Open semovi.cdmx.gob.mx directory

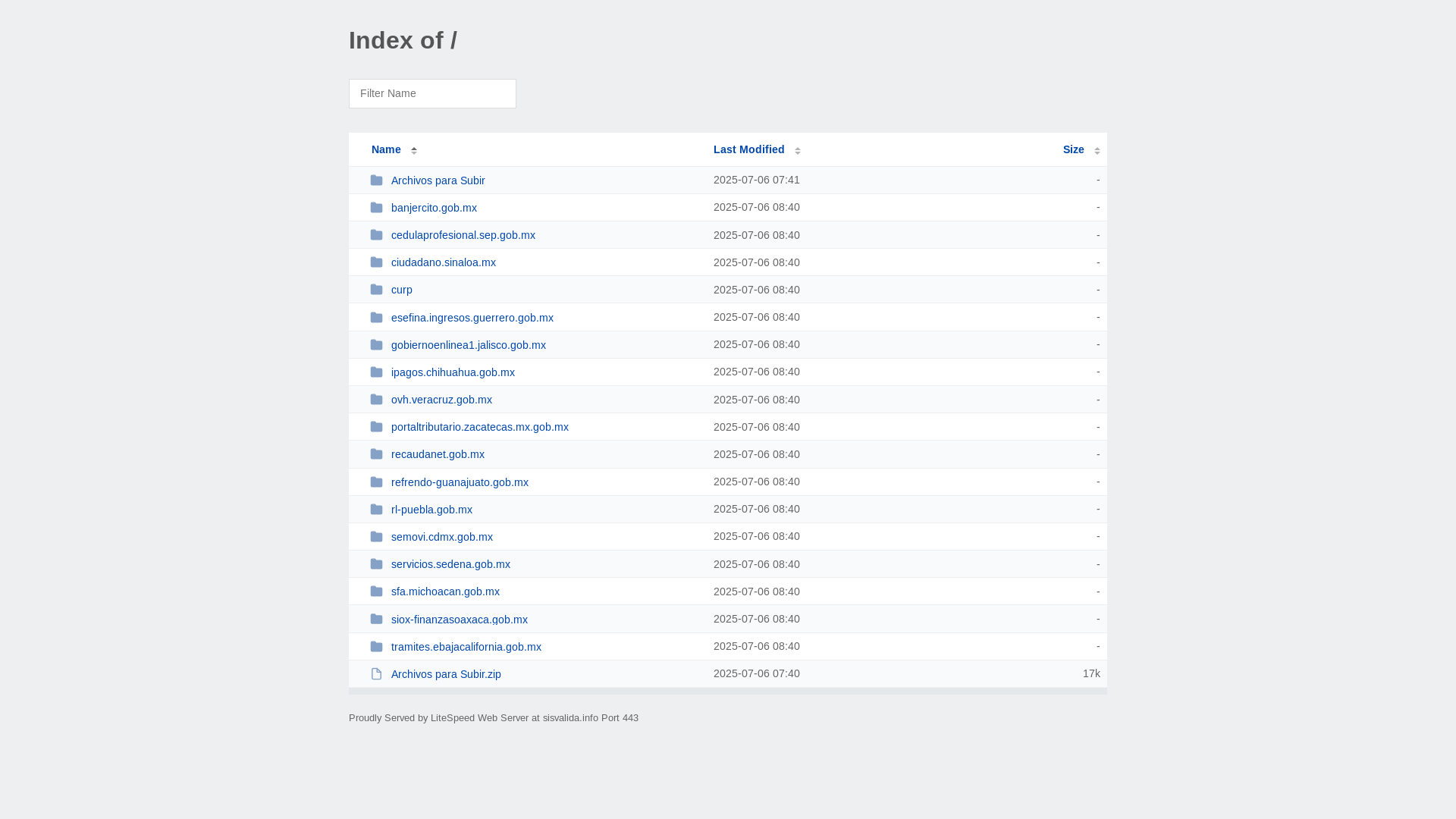click(x=441, y=537)
